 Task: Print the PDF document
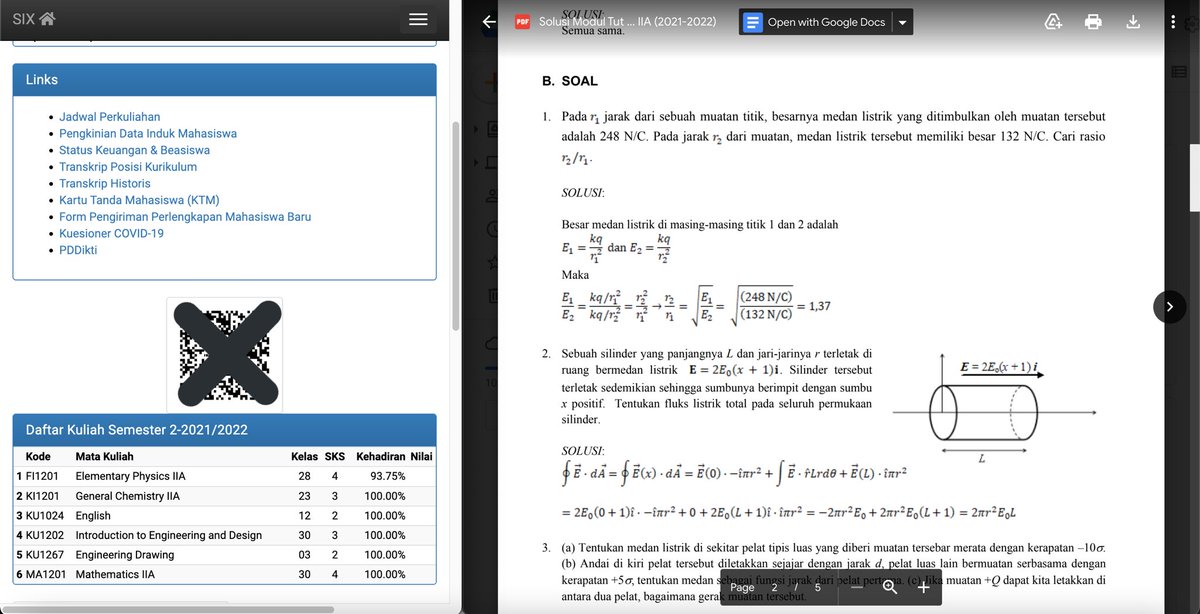click(x=1093, y=22)
